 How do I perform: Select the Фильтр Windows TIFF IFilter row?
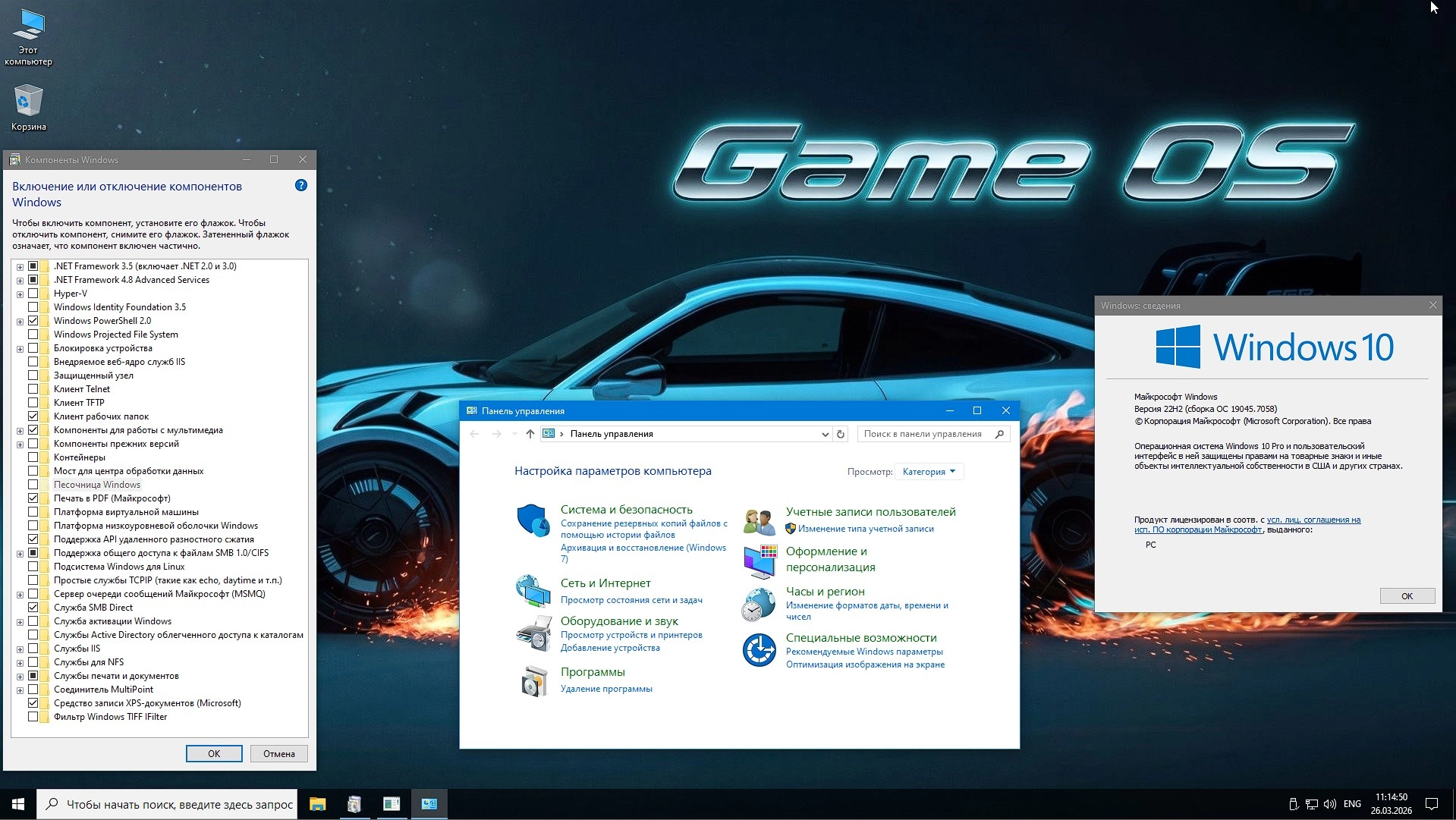(x=111, y=717)
